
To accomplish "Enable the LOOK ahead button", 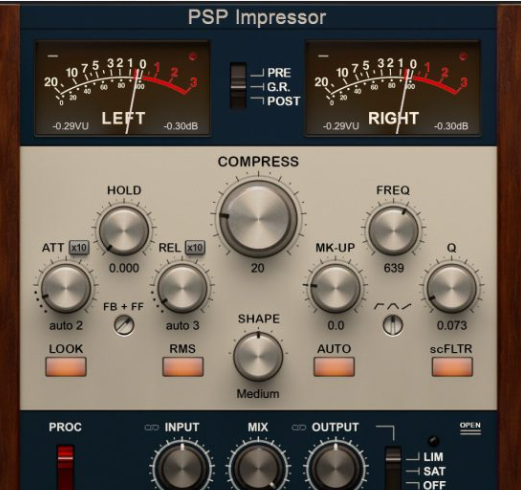I will click(66, 367).
